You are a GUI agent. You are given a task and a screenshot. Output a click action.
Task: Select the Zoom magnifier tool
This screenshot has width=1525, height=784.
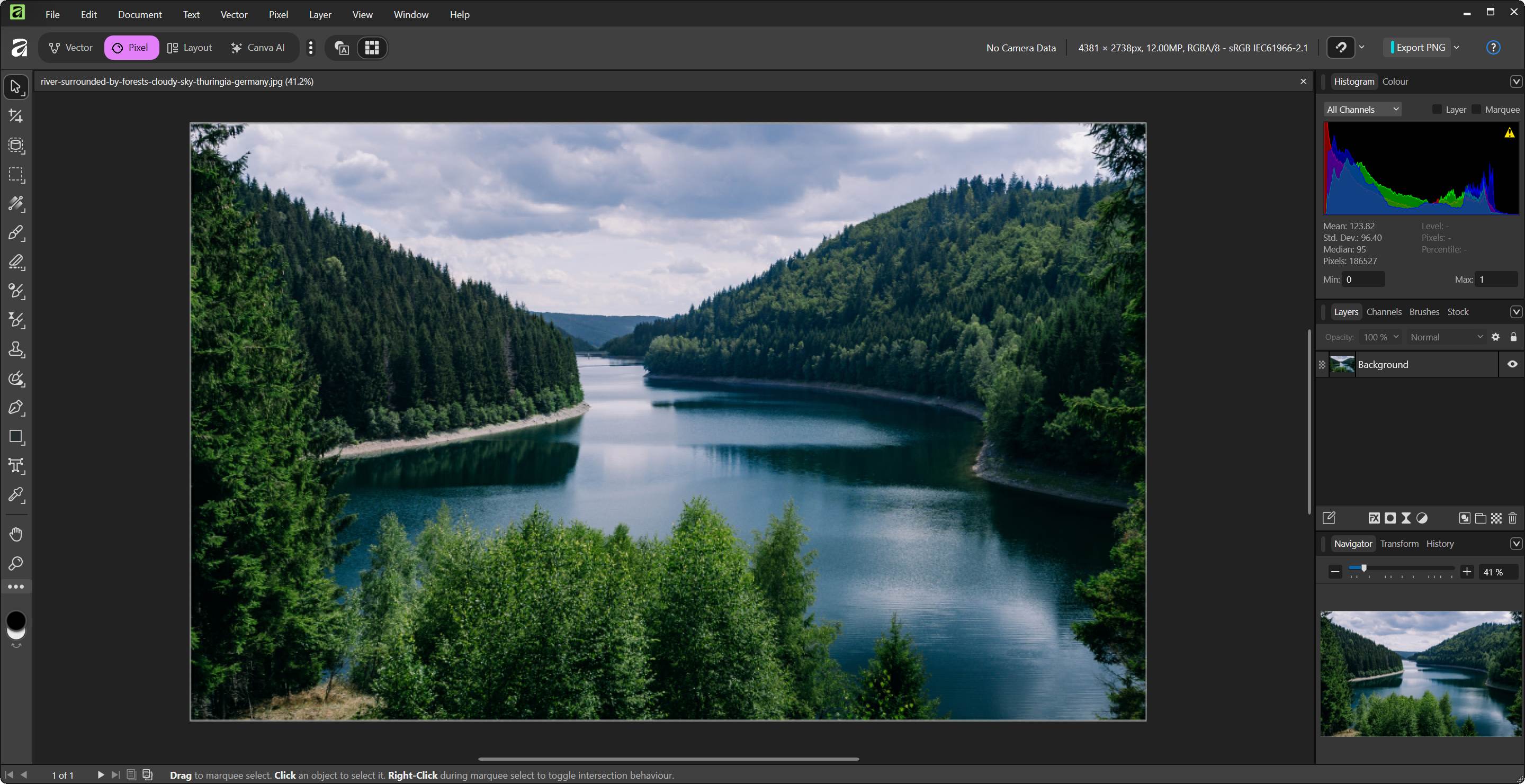tap(16, 563)
